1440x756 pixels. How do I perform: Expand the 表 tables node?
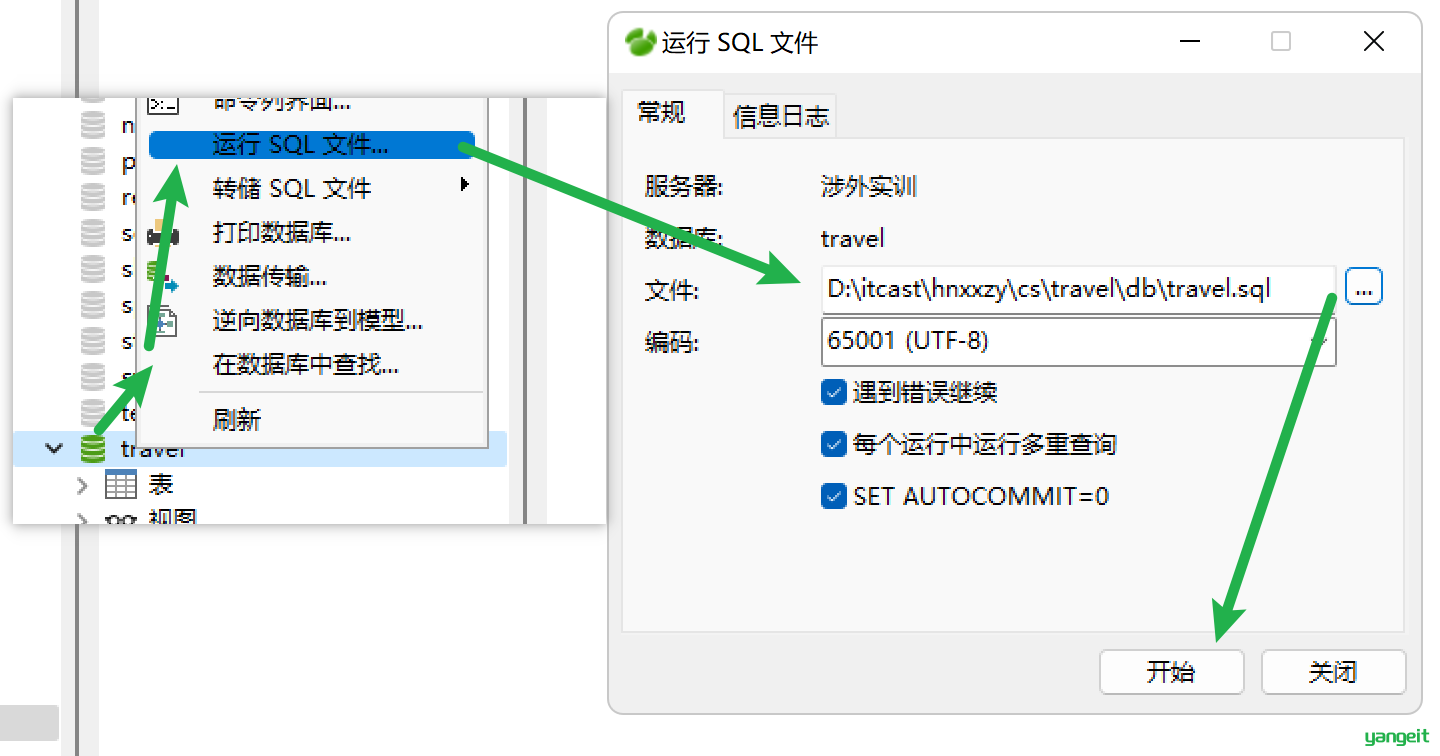82,486
